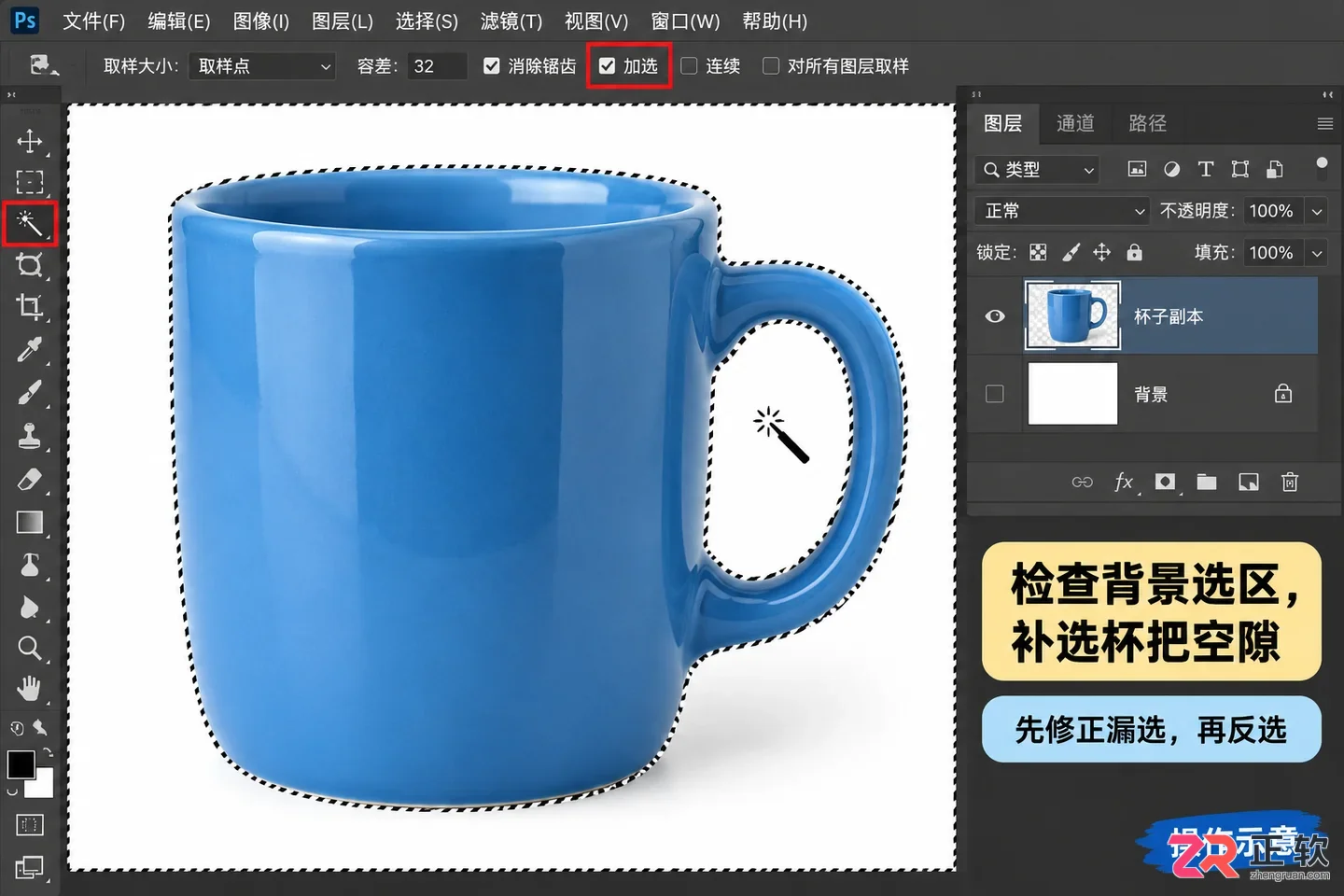Screen dimensions: 1344x896
Task: Show the 背景 layer visibility
Action: 995,394
